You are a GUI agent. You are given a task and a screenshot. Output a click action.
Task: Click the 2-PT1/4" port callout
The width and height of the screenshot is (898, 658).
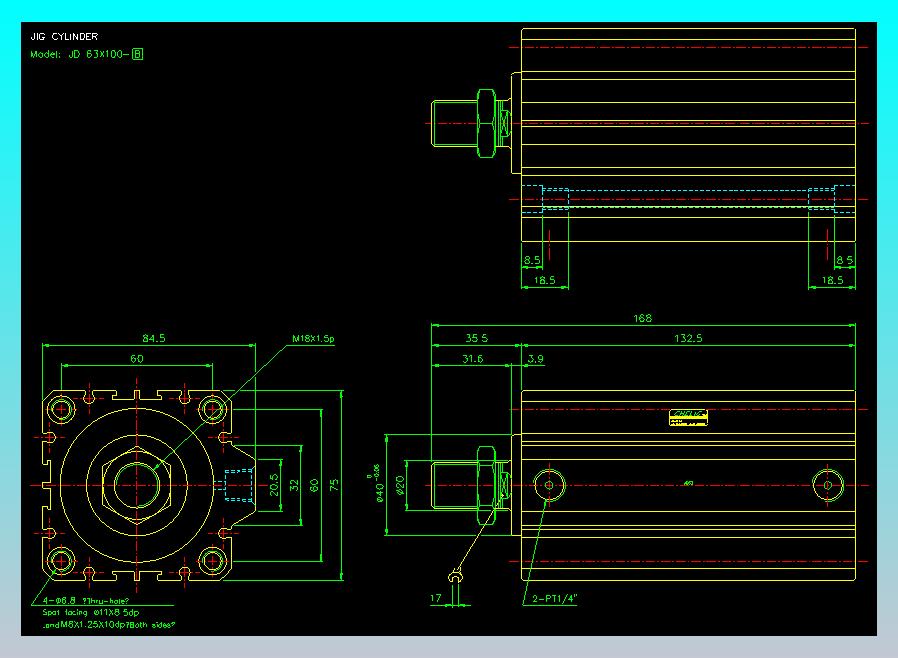[554, 599]
